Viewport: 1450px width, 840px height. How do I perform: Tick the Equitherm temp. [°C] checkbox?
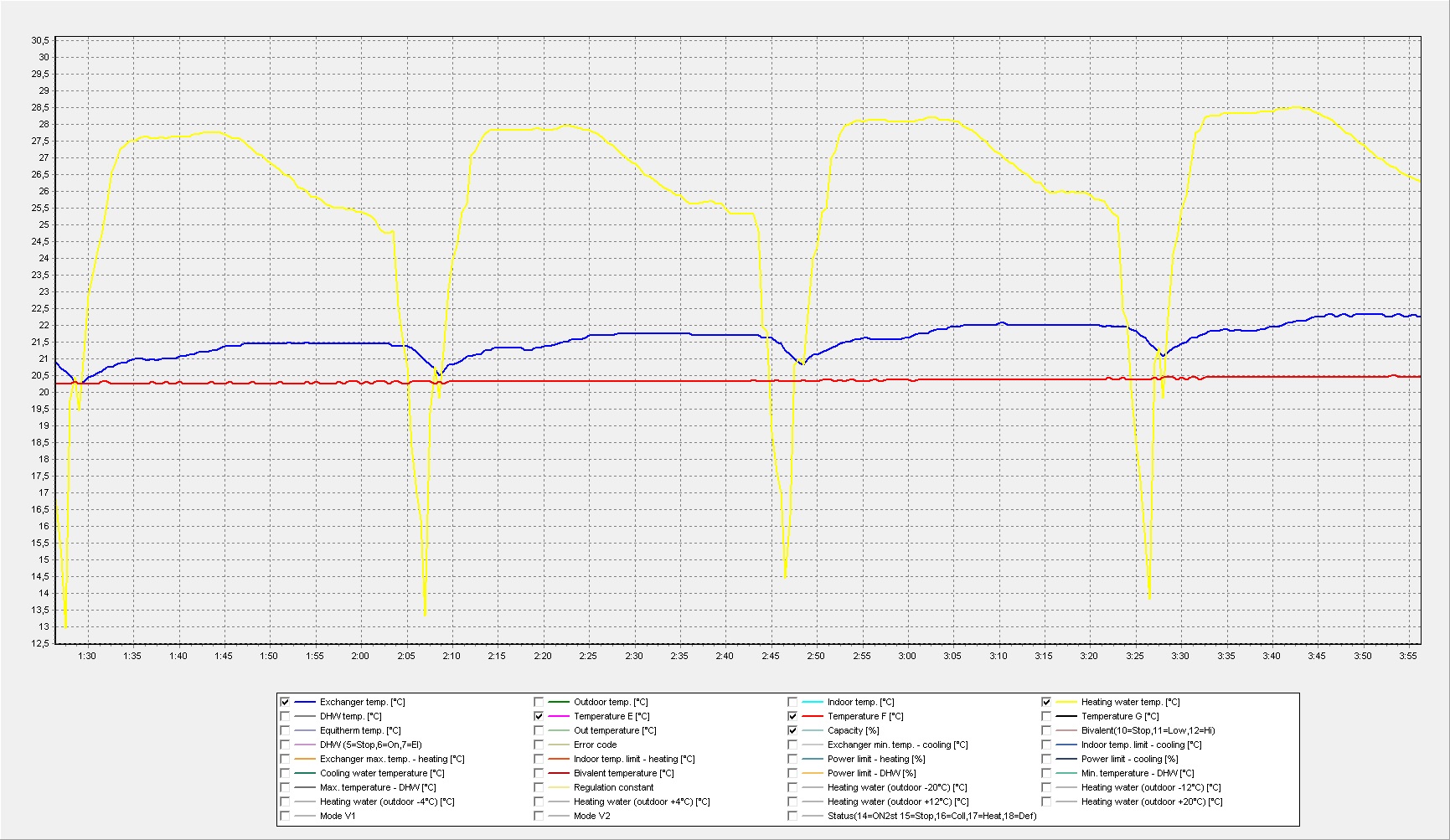[285, 730]
